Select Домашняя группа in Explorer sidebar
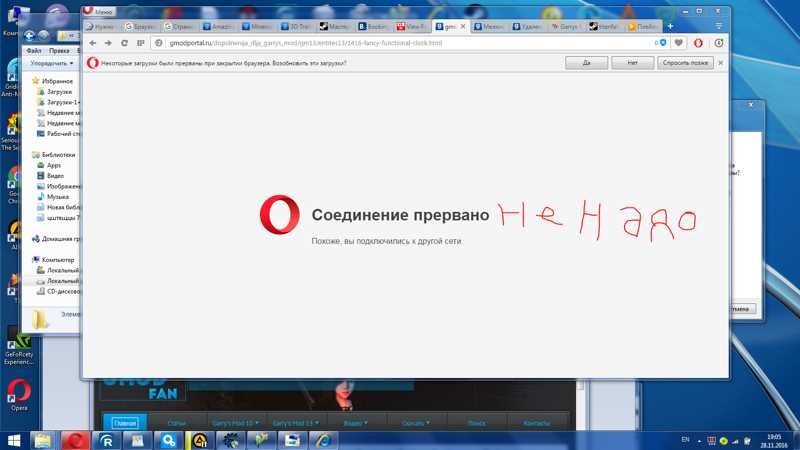 (56, 239)
